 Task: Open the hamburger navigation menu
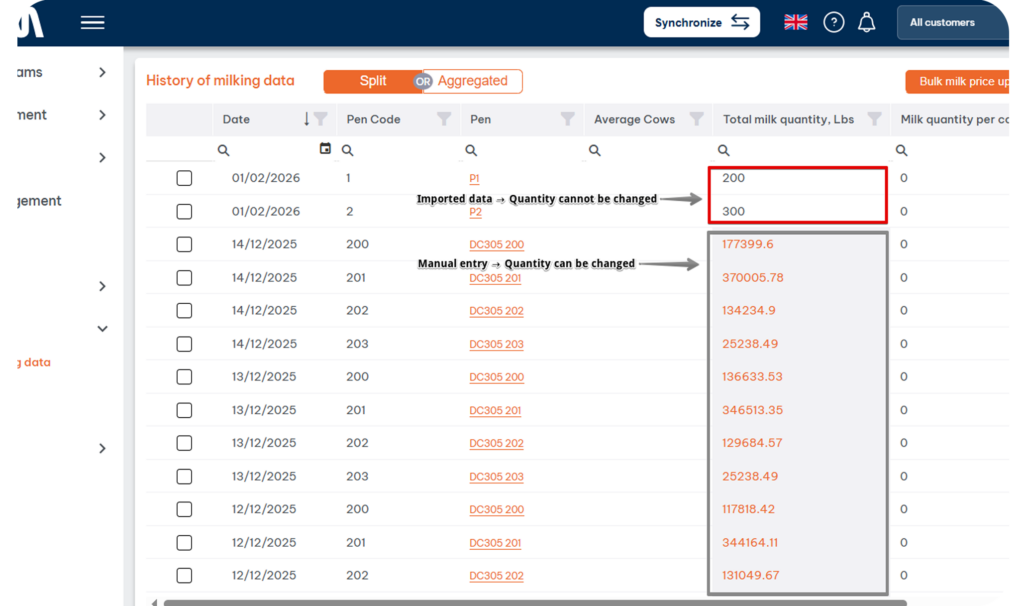point(92,22)
